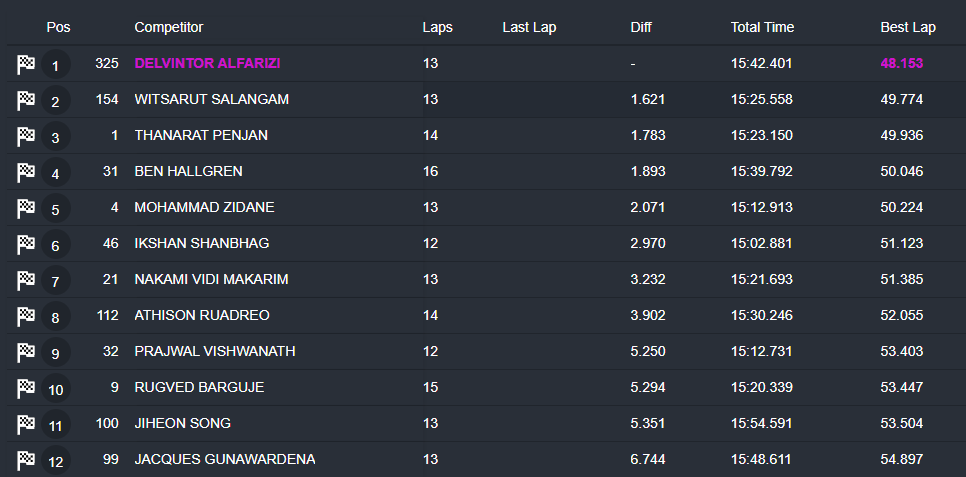Click checkered flag icon for Ben Hallgren

point(26,172)
